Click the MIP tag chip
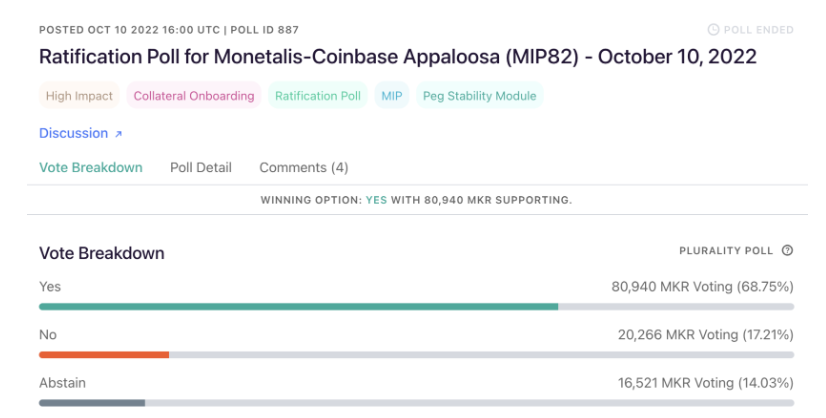 click(x=392, y=96)
